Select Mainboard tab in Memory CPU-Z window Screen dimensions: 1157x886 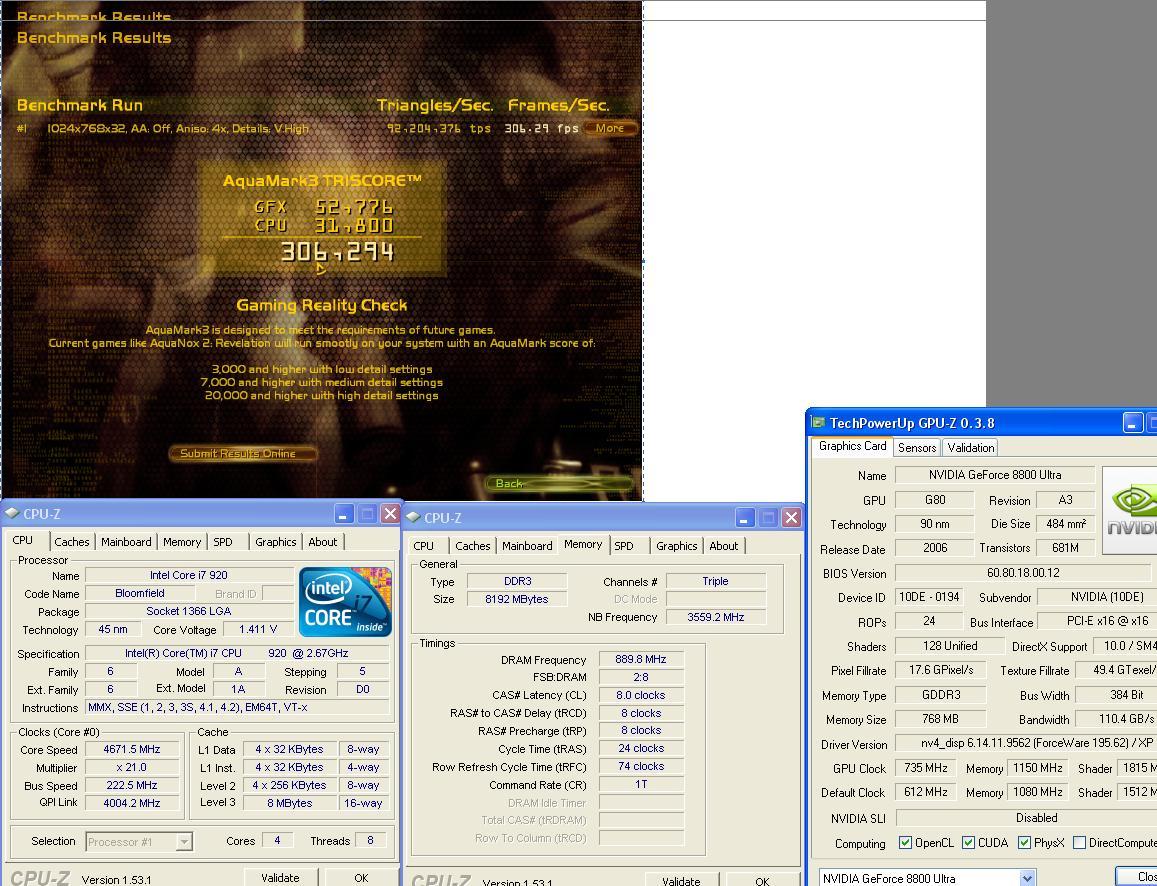pos(527,546)
